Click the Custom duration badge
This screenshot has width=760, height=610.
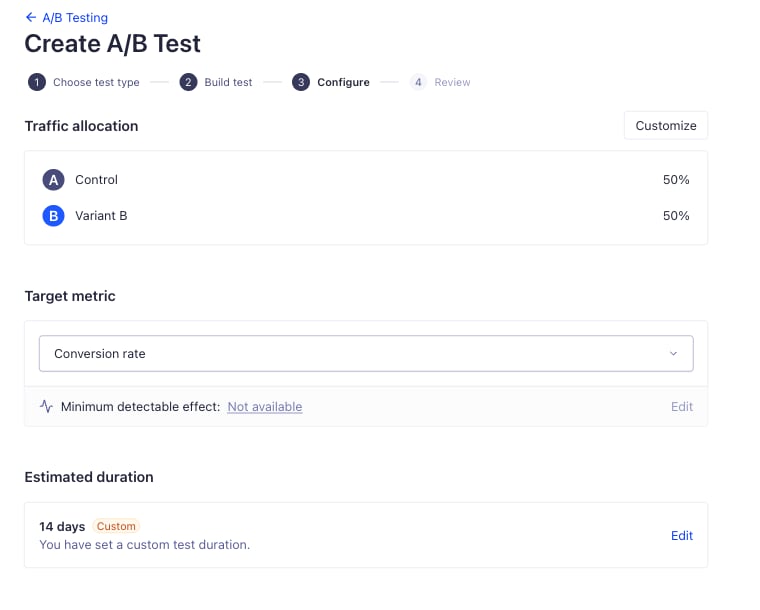pyautogui.click(x=116, y=526)
